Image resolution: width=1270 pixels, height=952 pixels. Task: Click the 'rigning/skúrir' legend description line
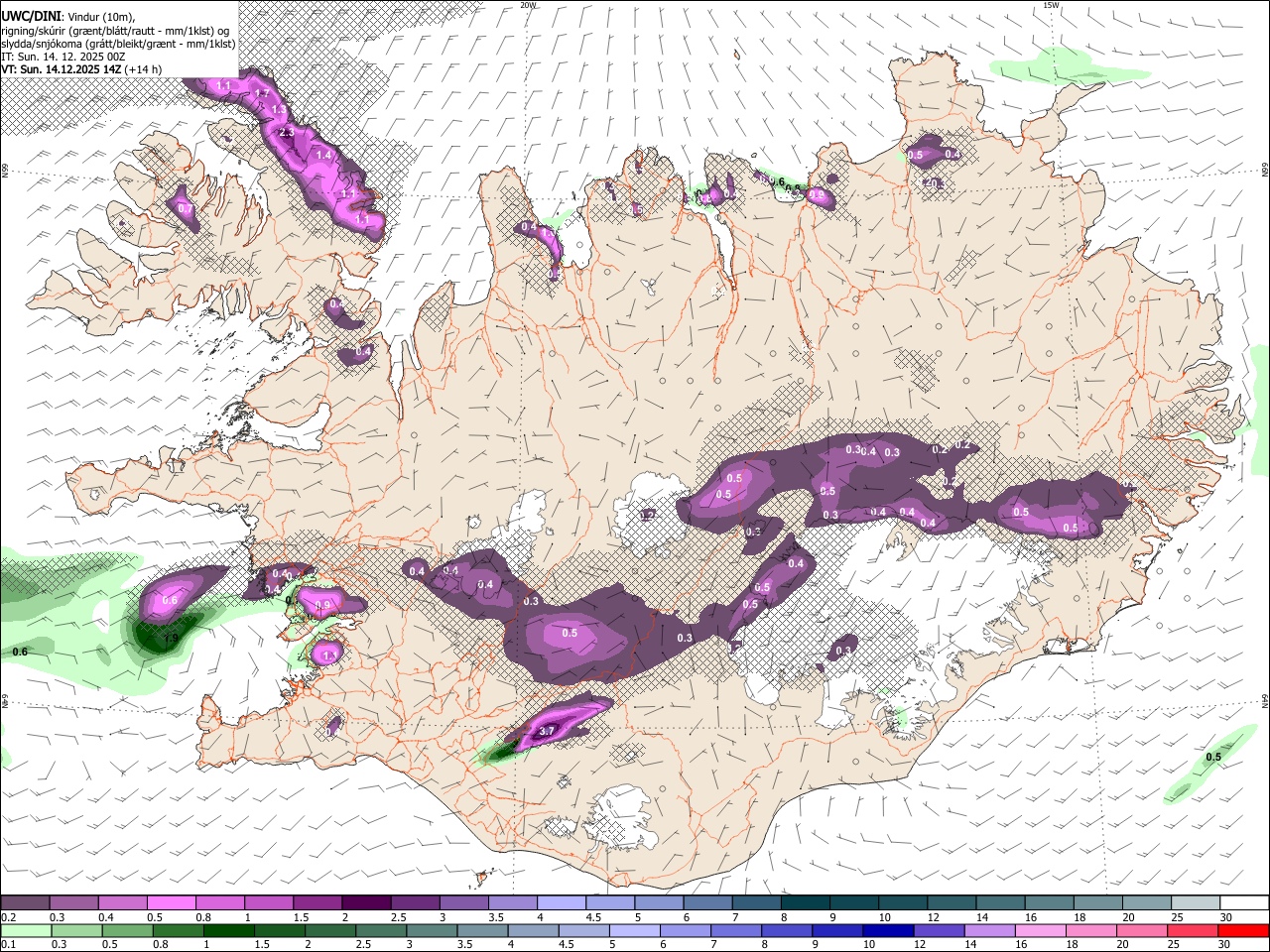[115, 30]
